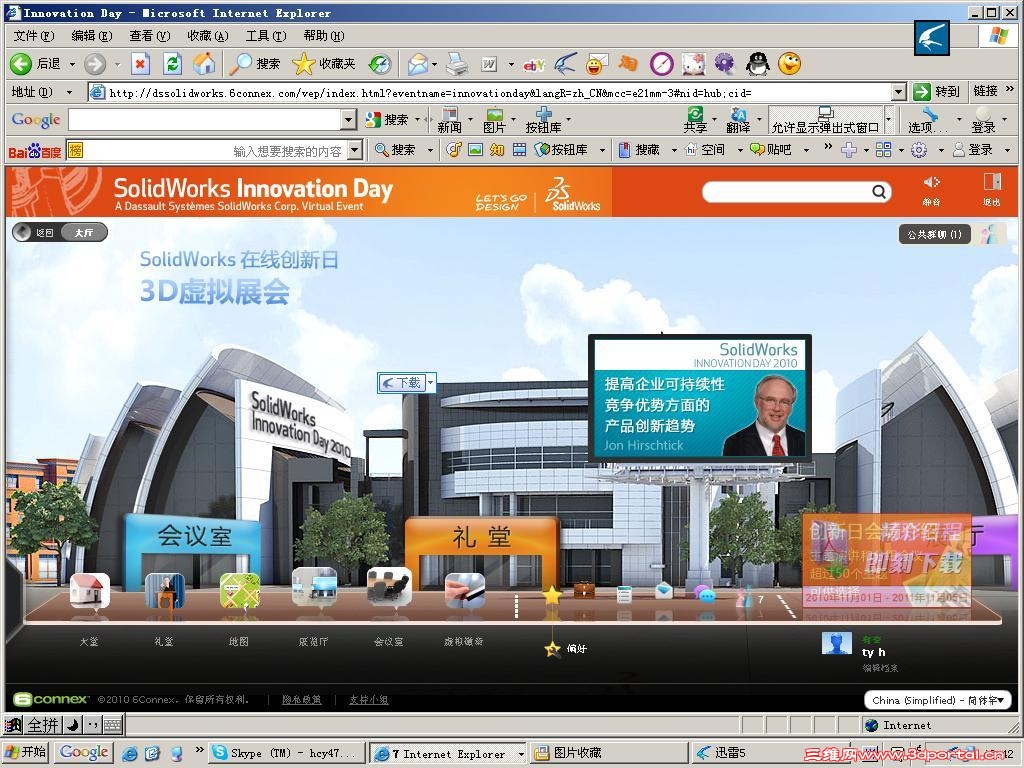Open the 地图 map dock icon
Screen dimensions: 1024x768
click(240, 591)
